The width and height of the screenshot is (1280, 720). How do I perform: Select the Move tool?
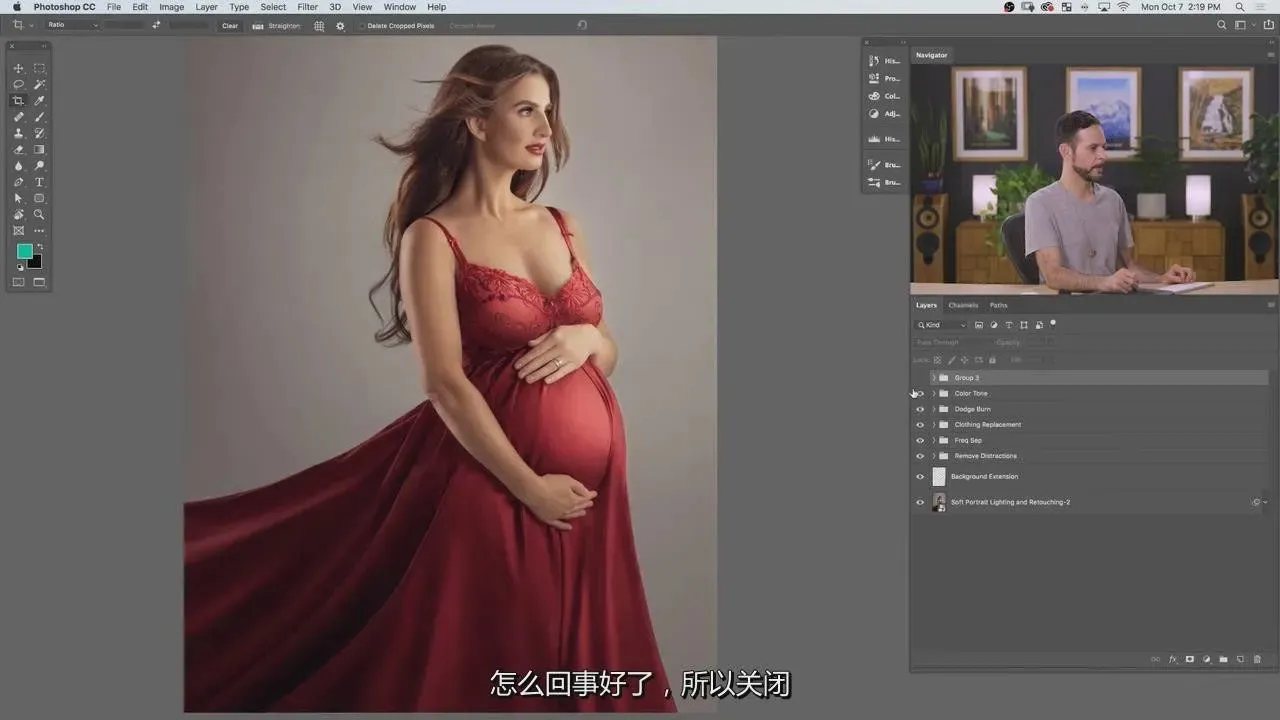pyautogui.click(x=18, y=69)
